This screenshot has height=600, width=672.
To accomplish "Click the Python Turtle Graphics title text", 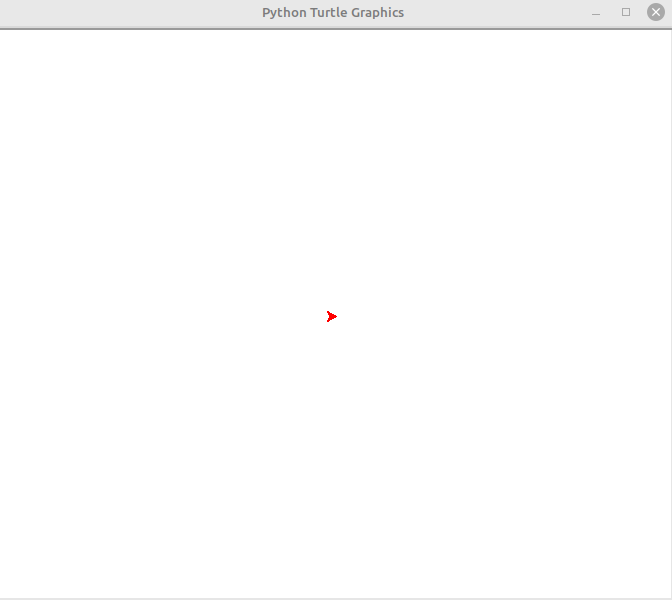I will [x=333, y=13].
